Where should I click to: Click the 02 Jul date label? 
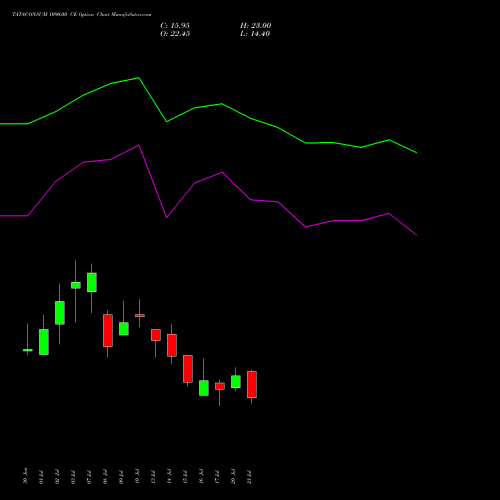(x=57, y=477)
